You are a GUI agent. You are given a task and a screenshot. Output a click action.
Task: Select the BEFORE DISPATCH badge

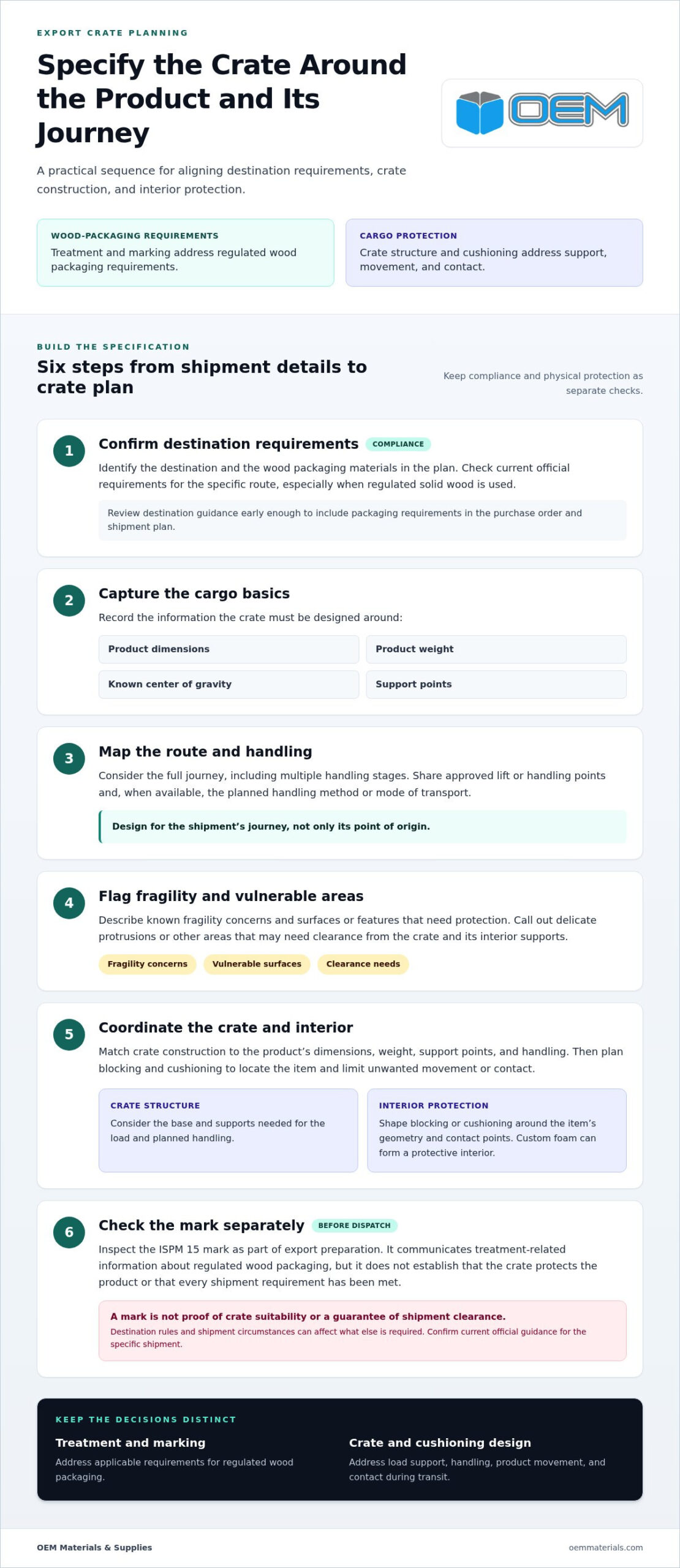point(354,1226)
